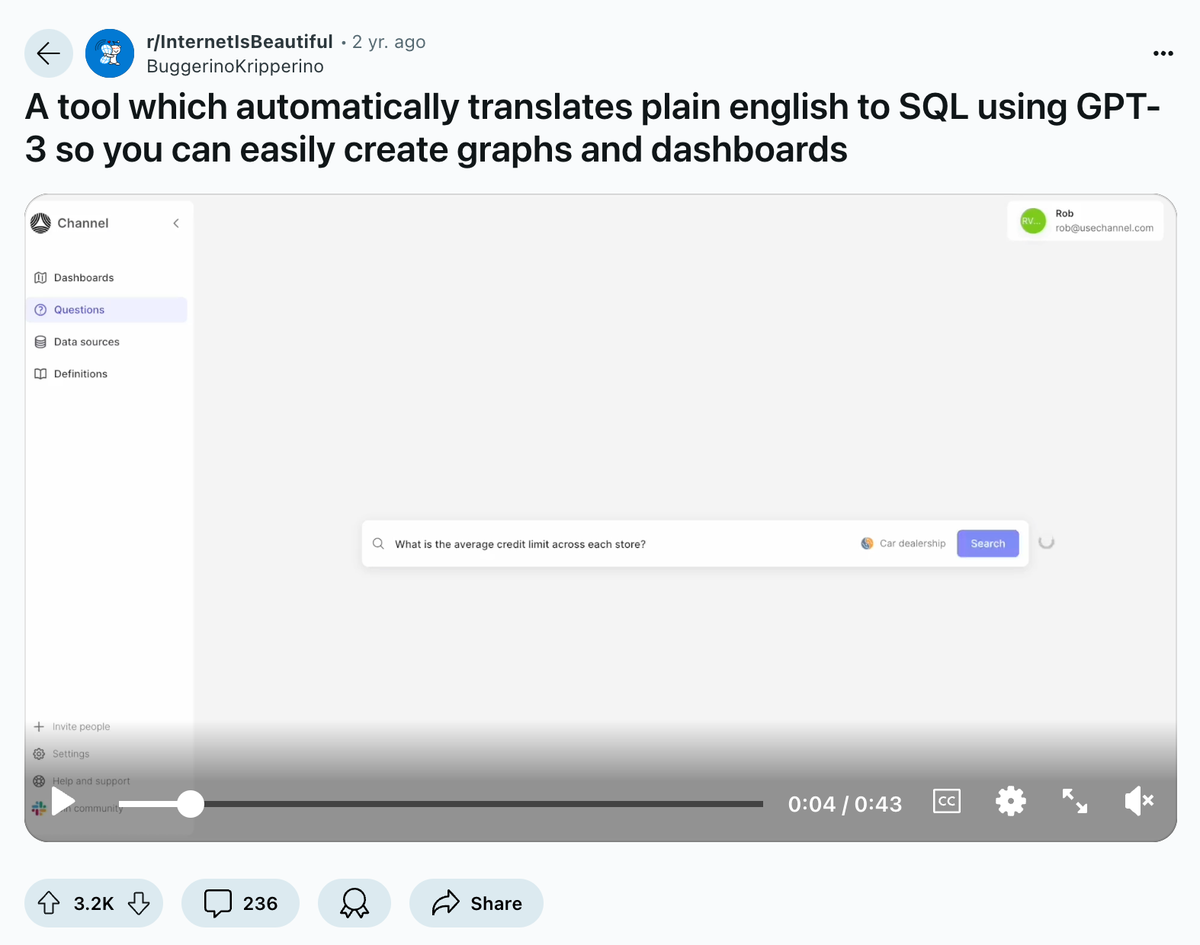Open Help and support
1200x945 pixels.
82,781
